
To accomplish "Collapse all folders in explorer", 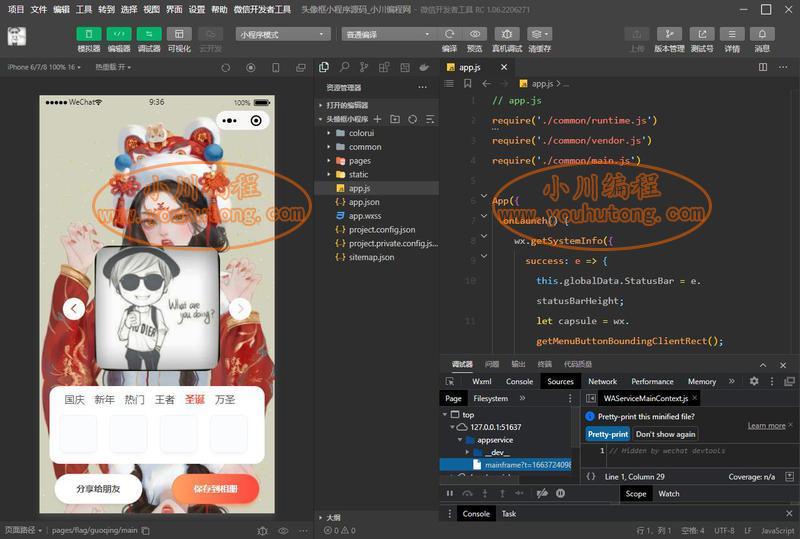I will (430, 119).
